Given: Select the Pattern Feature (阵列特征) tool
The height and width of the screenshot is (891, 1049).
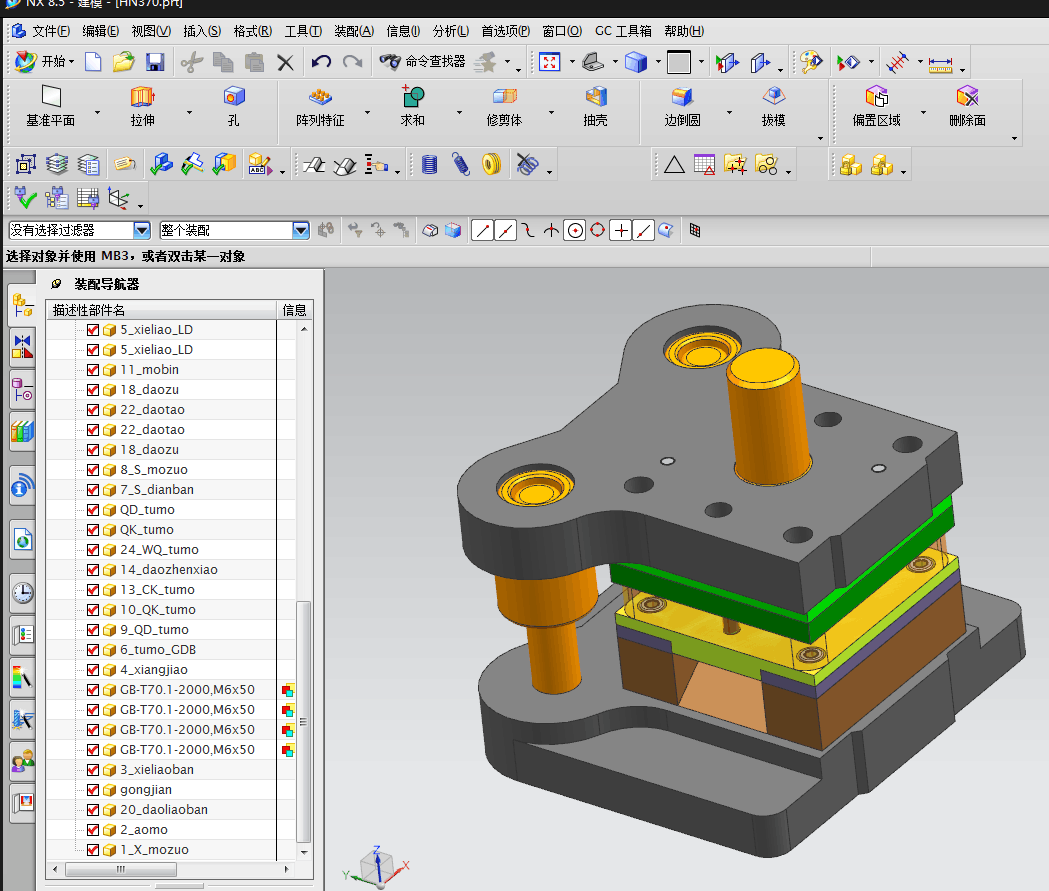Looking at the screenshot, I should point(320,107).
